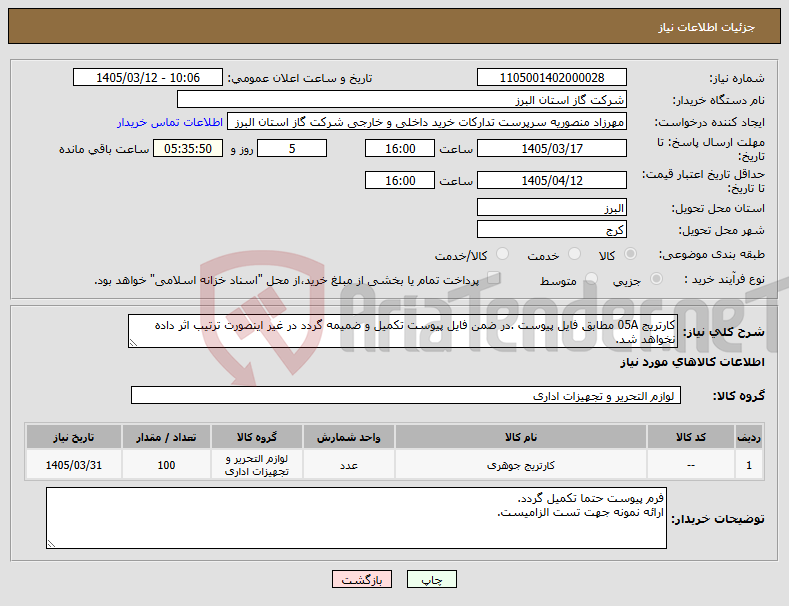This screenshot has width=789, height=606.
Task: Click the buyer name field شرکت گاز استان البرز
Action: click(402, 100)
